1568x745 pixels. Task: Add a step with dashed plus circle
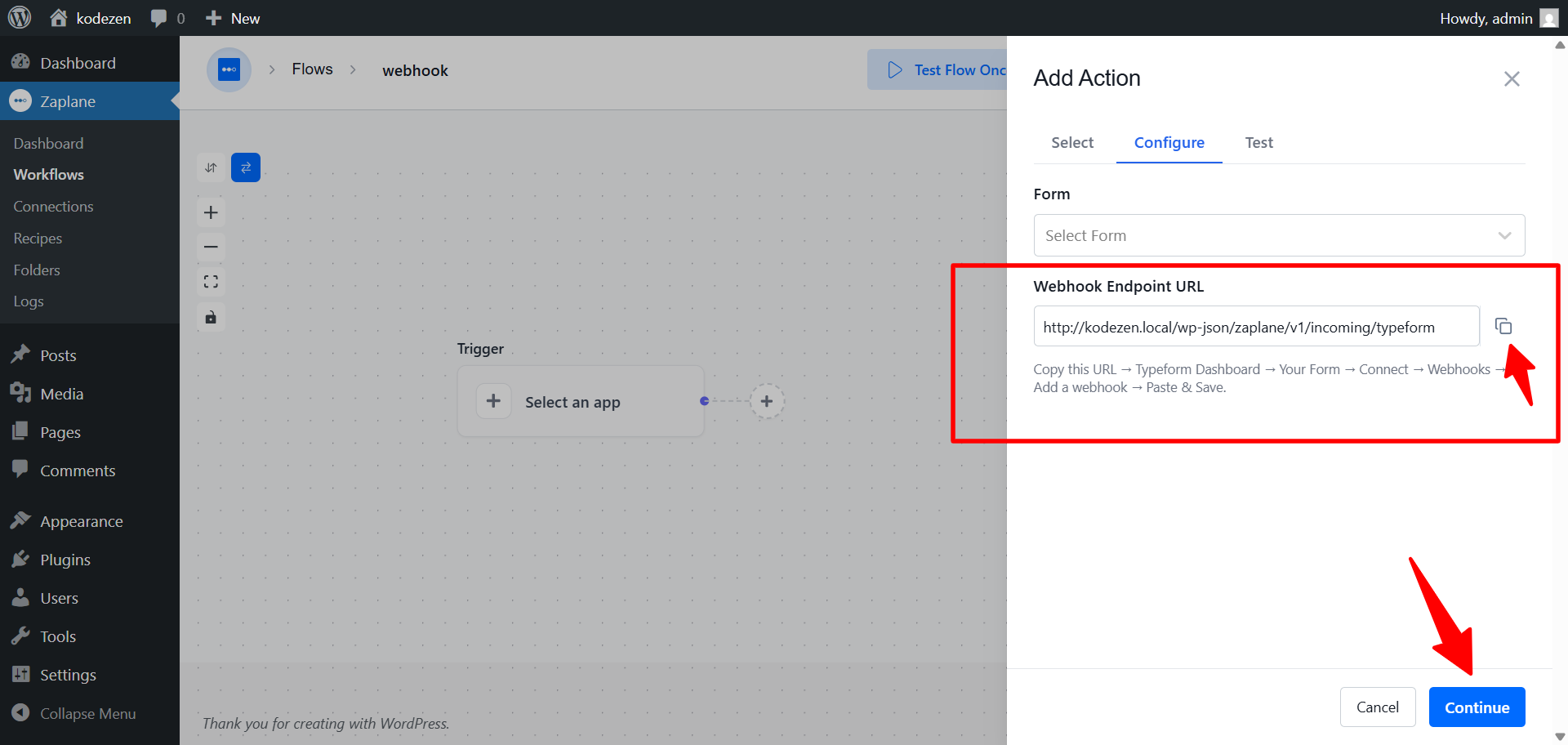click(x=767, y=401)
